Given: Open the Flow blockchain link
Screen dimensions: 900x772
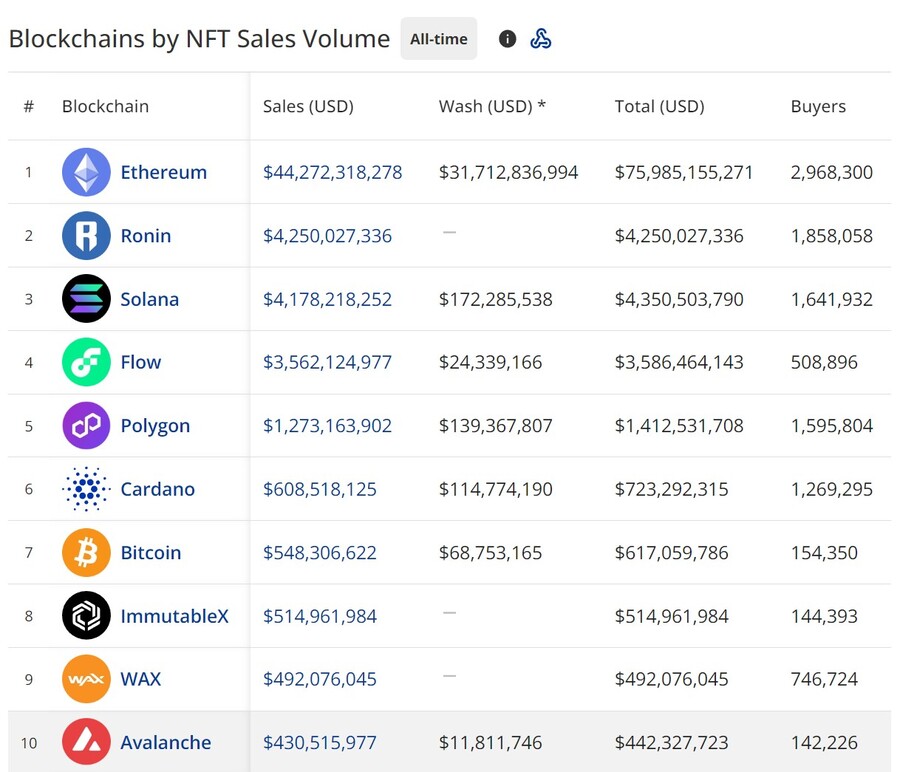Looking at the screenshot, I should click(141, 362).
